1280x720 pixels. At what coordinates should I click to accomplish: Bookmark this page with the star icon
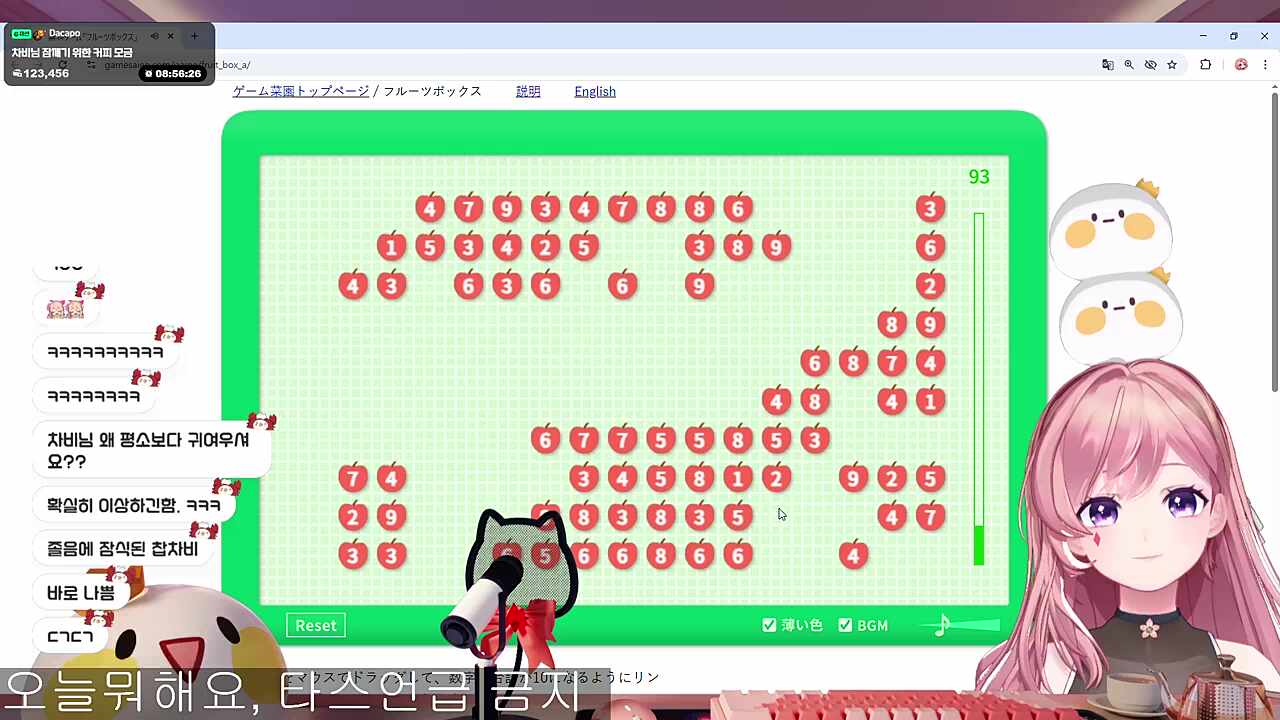point(1172,65)
